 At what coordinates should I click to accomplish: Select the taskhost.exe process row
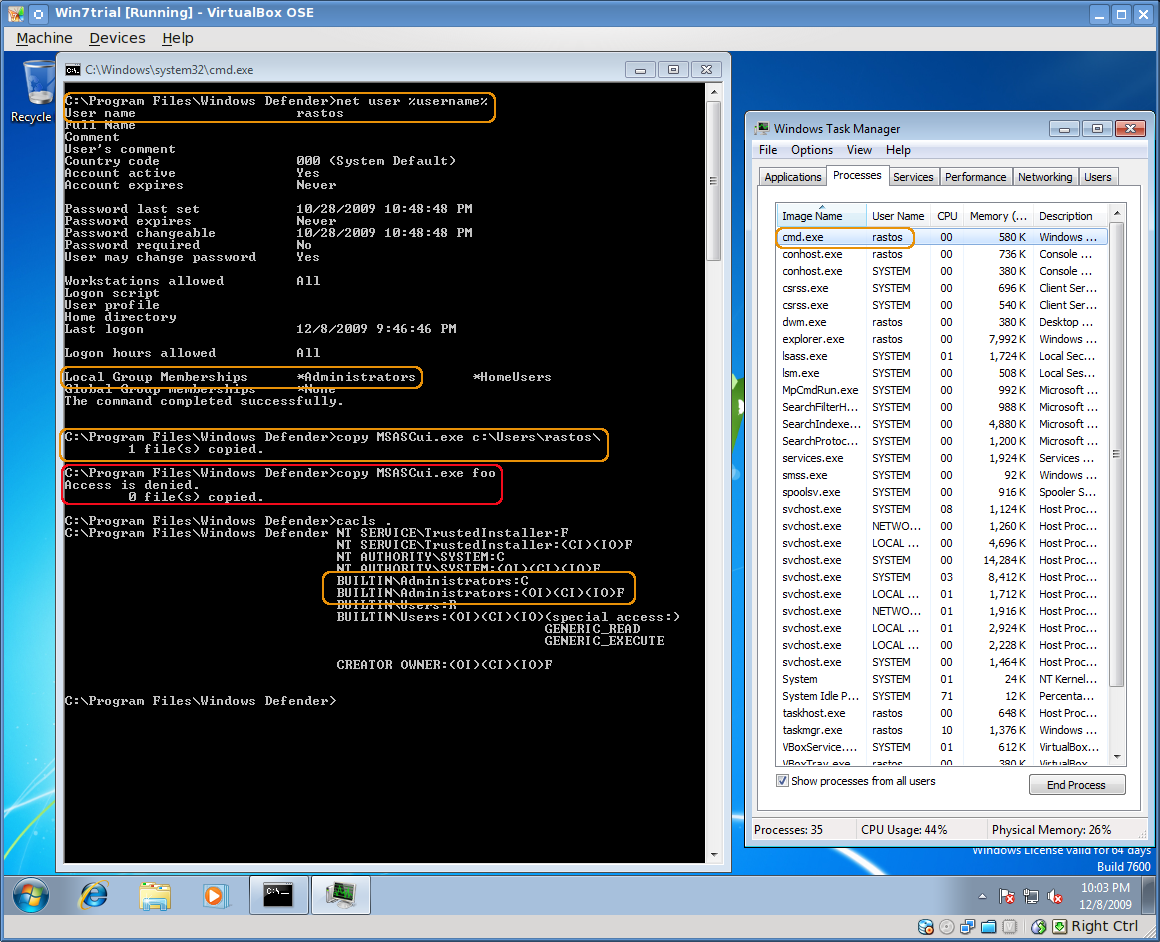click(942, 713)
